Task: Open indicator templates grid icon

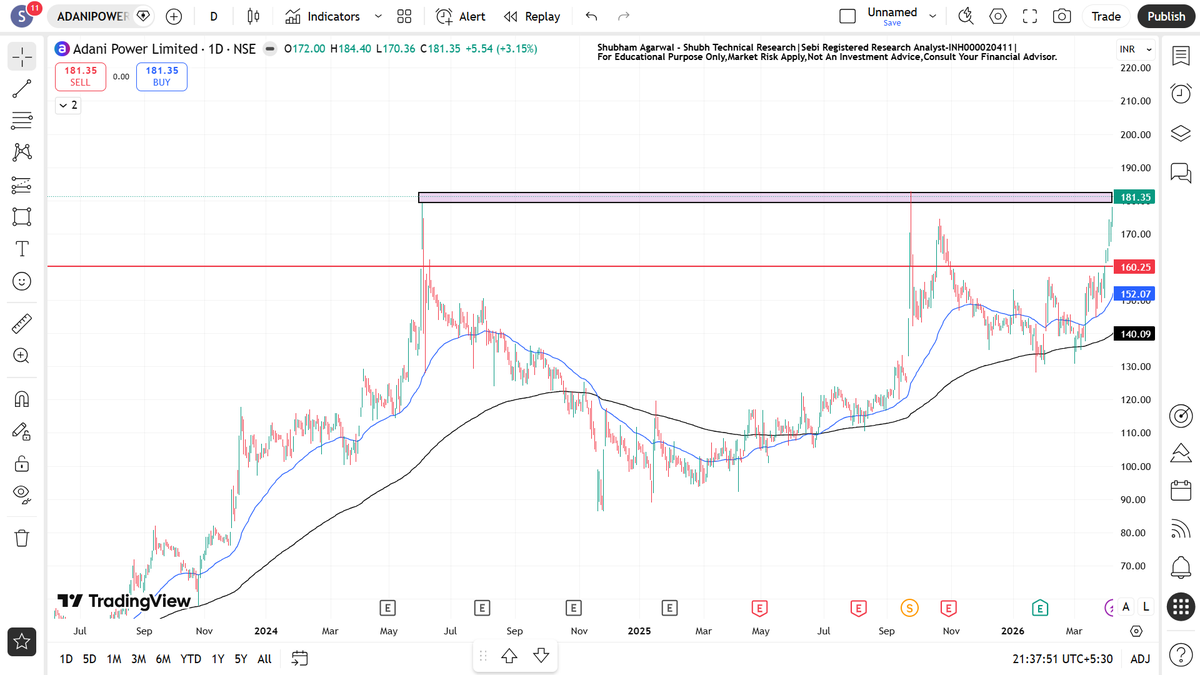Action: (404, 16)
